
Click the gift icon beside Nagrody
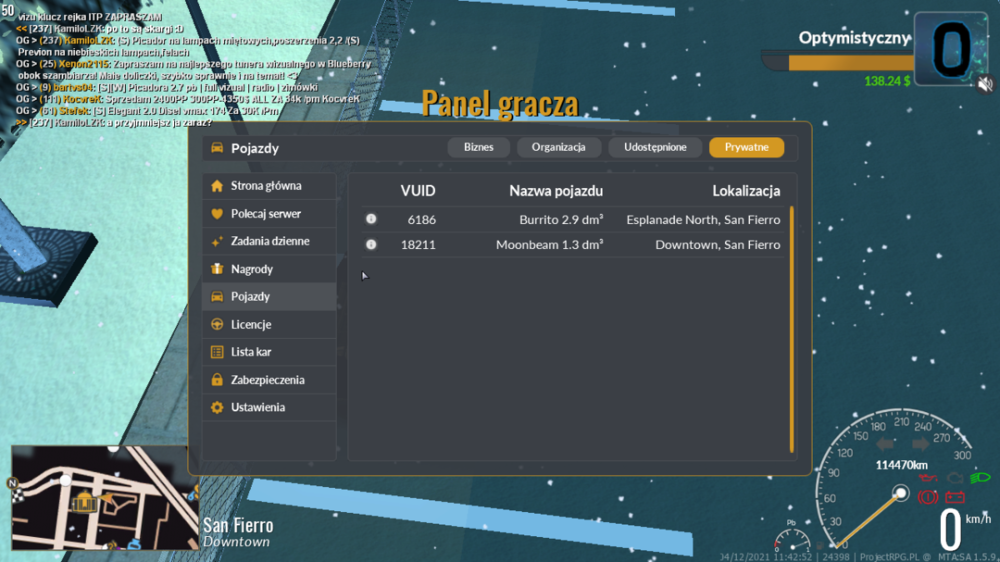click(x=217, y=269)
